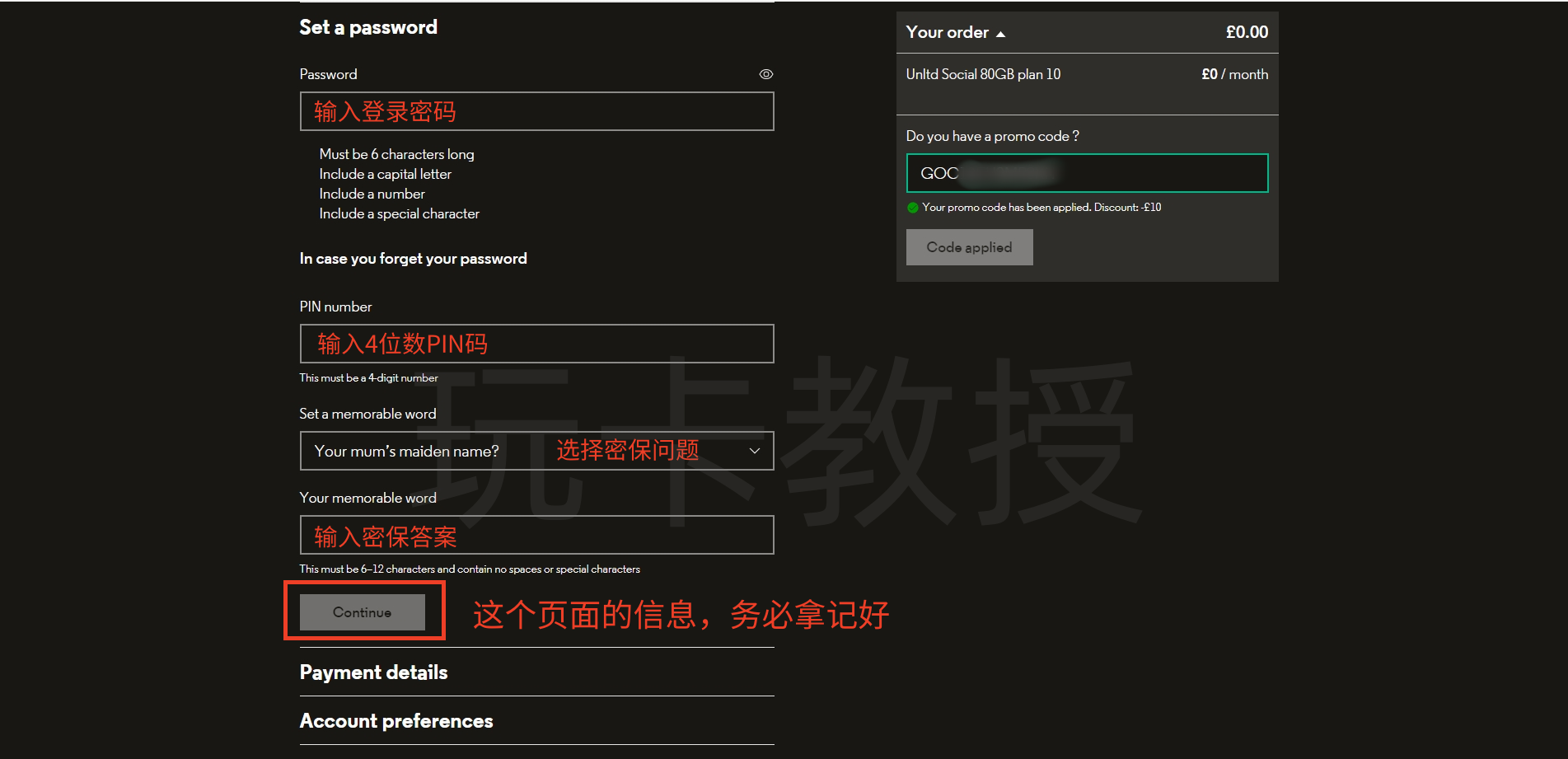Viewport: 1568px width, 759px height.
Task: Click the chevron arrow on memorable word selector
Action: coord(754,451)
